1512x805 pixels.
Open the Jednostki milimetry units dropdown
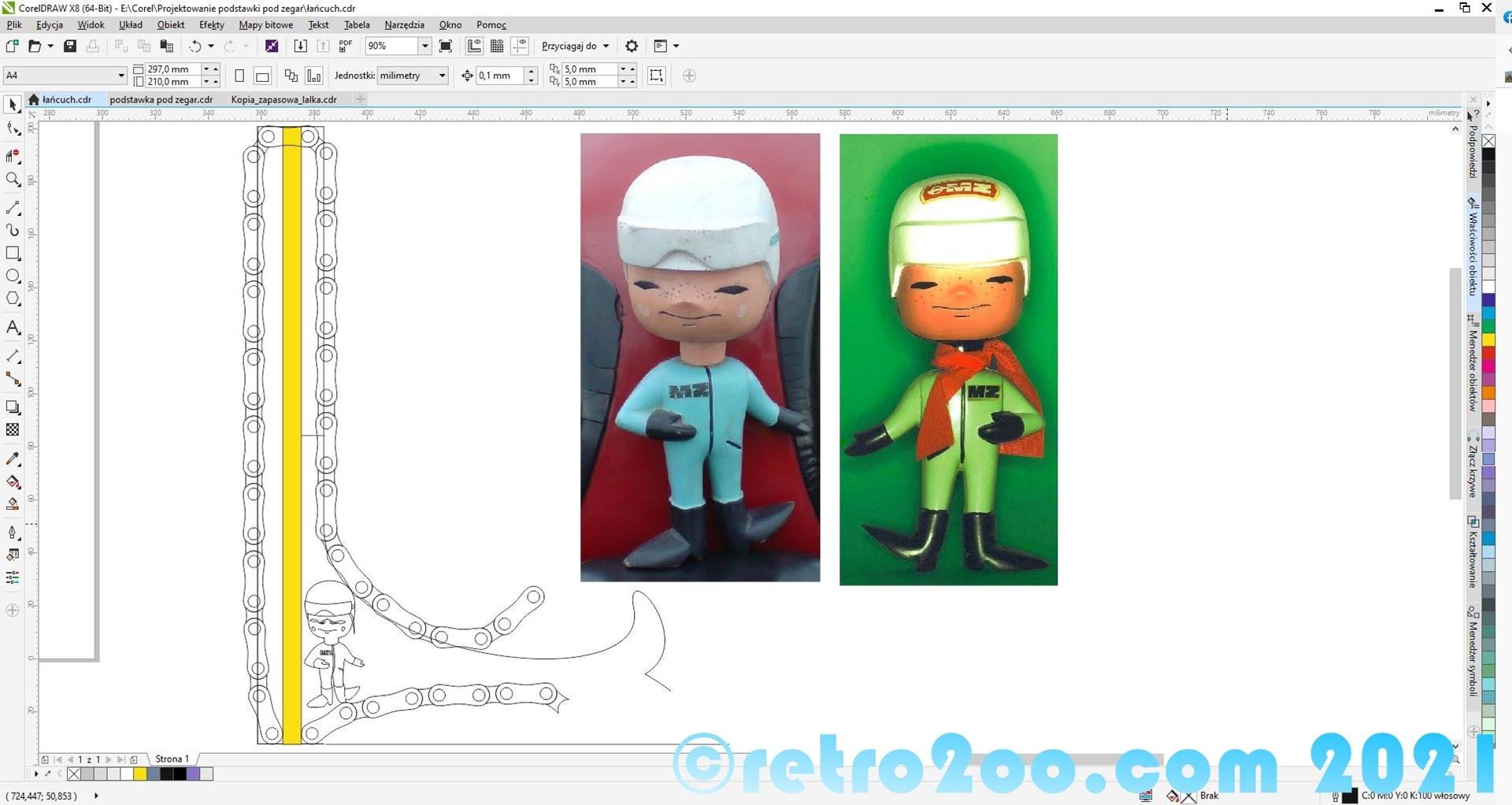click(442, 76)
